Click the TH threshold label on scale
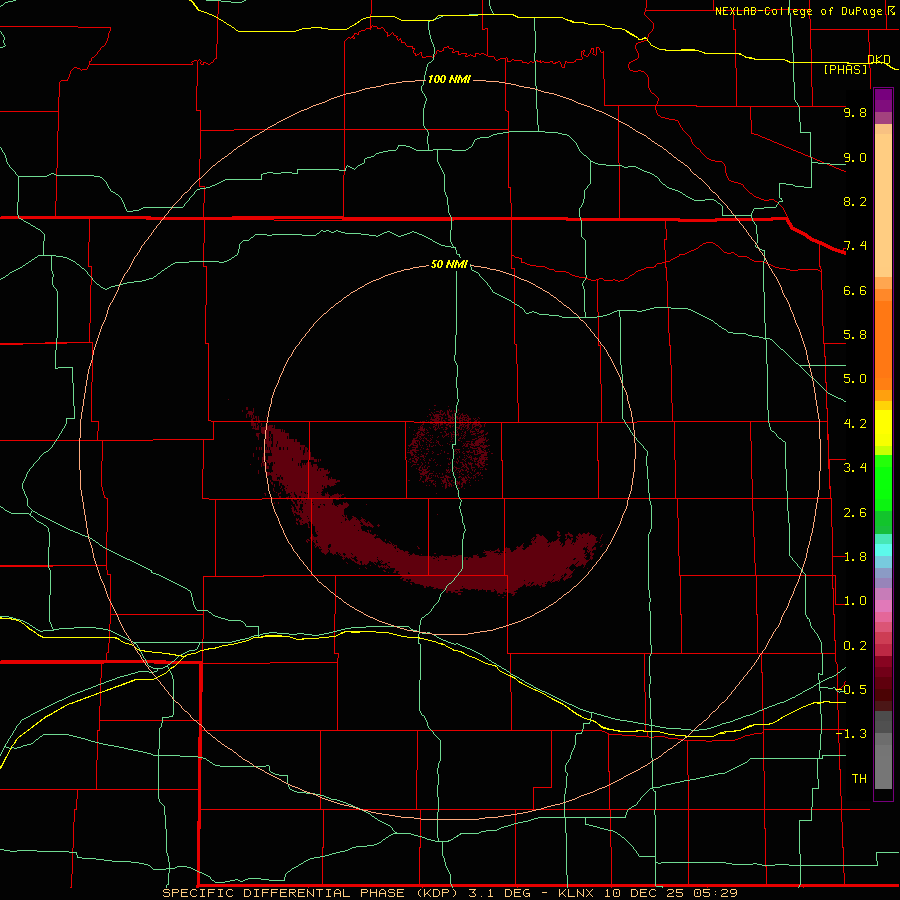 tap(859, 778)
